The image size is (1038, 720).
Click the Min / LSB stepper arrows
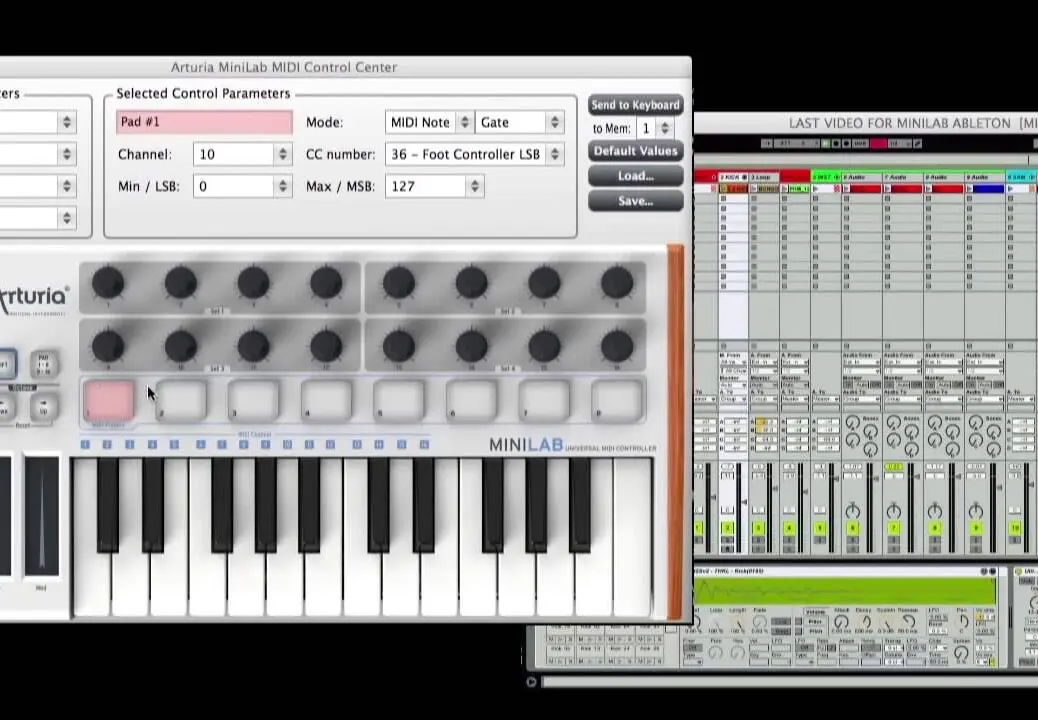(x=283, y=187)
